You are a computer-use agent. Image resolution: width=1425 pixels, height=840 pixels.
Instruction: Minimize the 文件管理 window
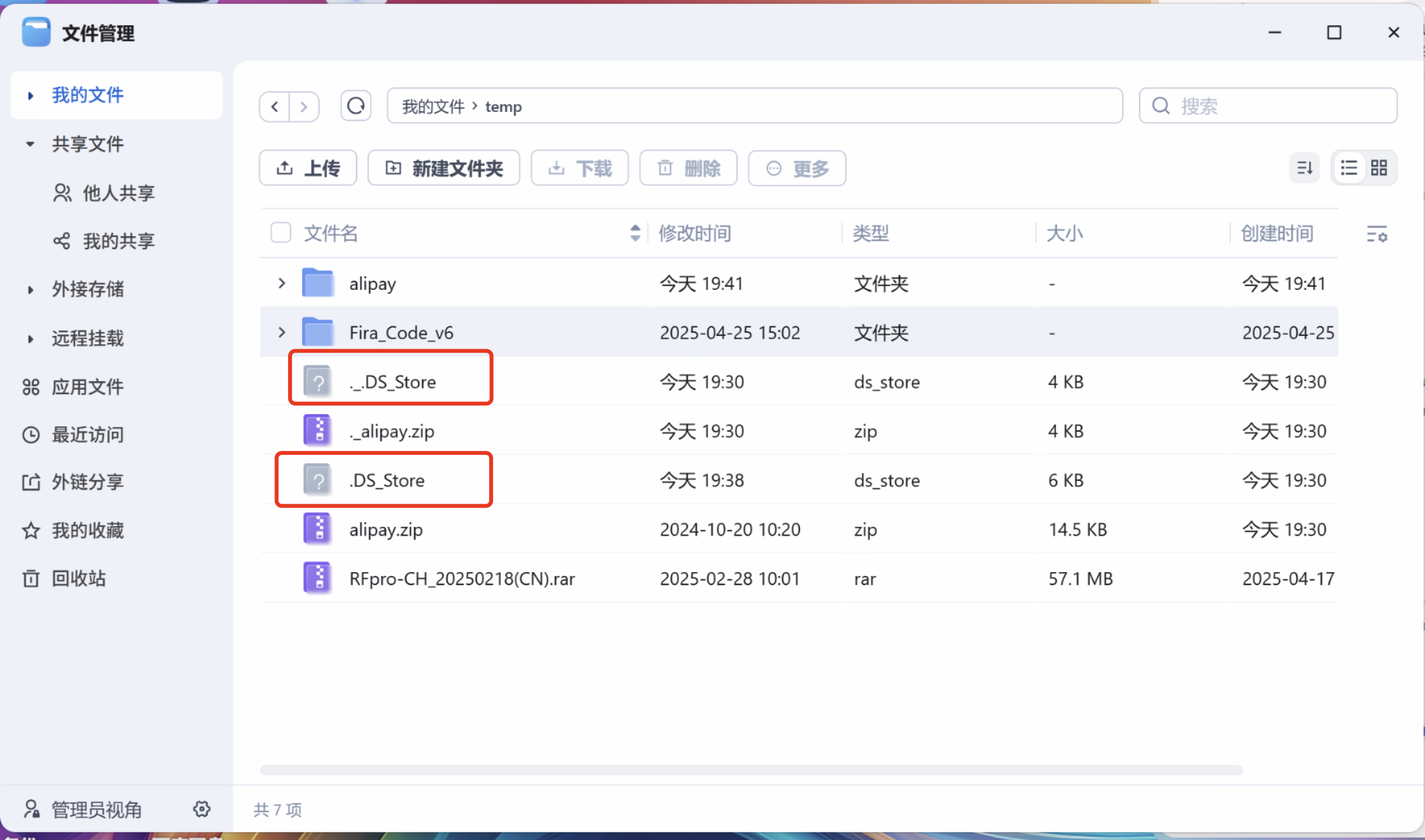[1275, 32]
